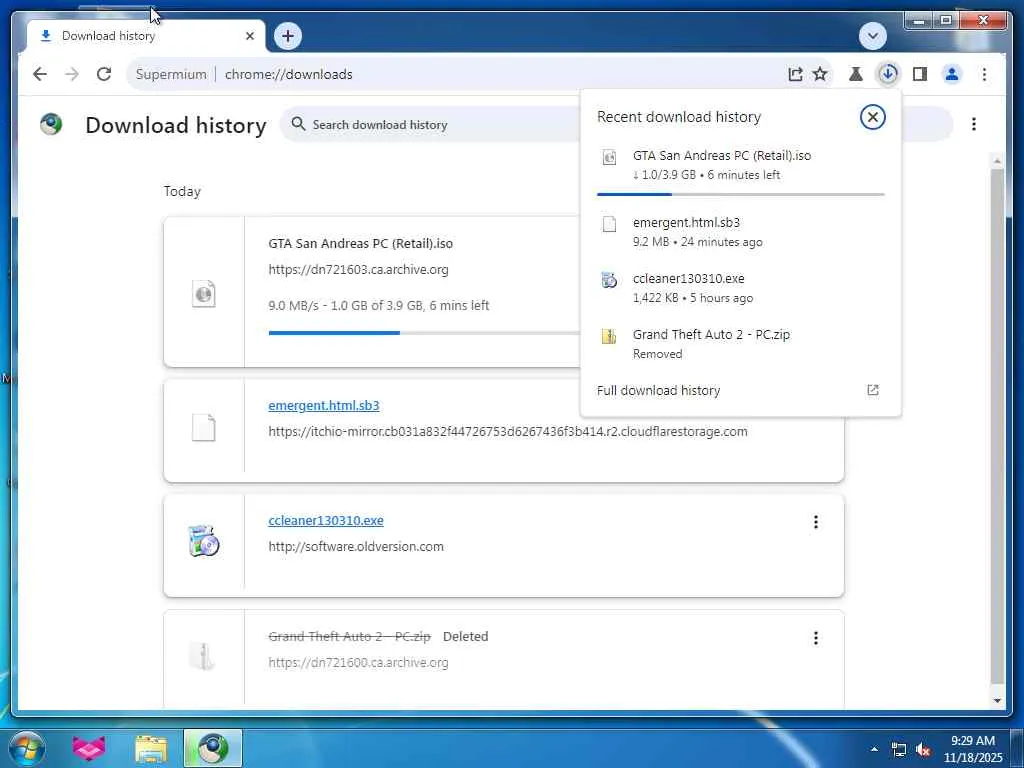Screen dimensions: 1024x768
Task: Open the side panel icon
Action: pyautogui.click(x=920, y=74)
